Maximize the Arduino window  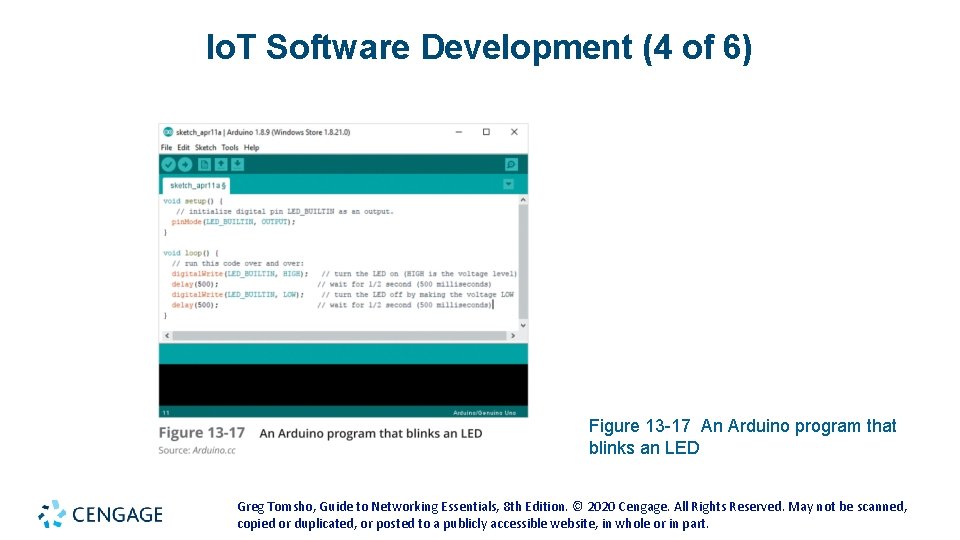pos(486,132)
